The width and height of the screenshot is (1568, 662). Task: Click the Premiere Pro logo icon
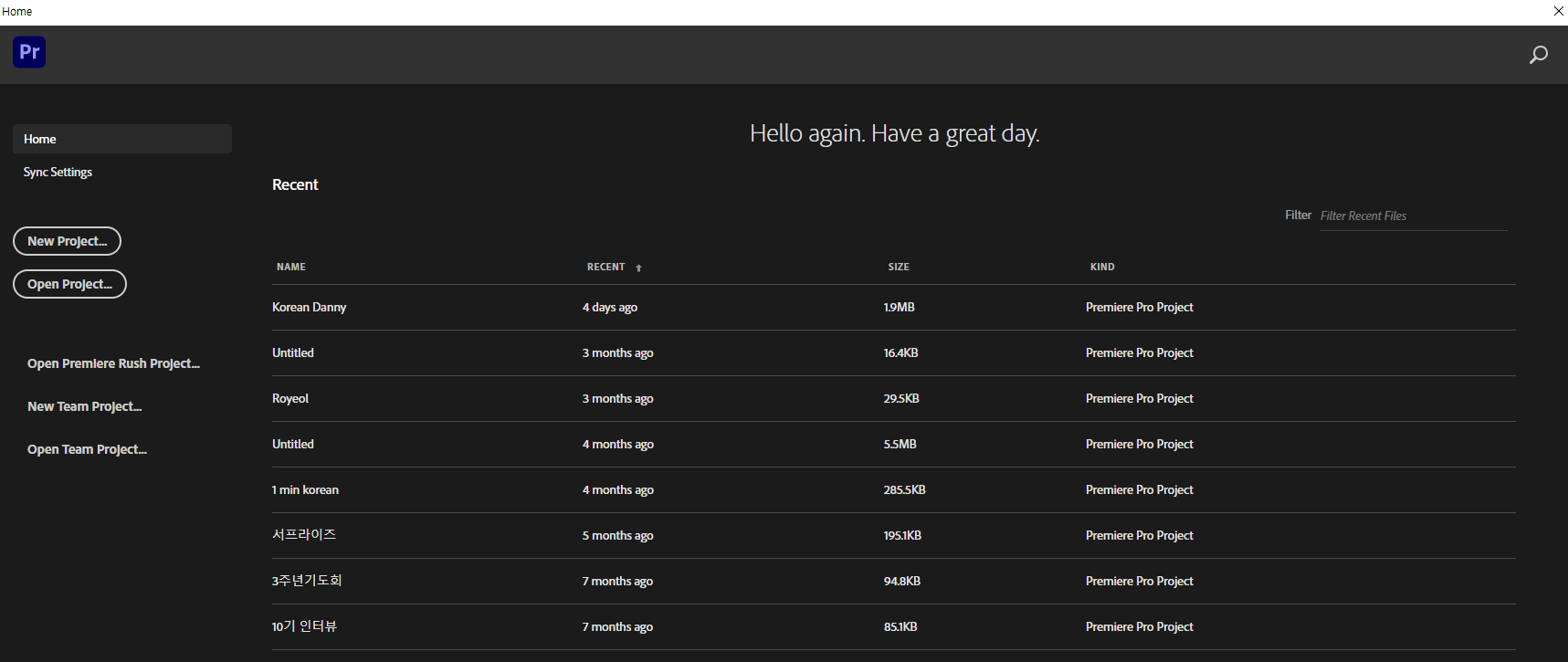(29, 52)
